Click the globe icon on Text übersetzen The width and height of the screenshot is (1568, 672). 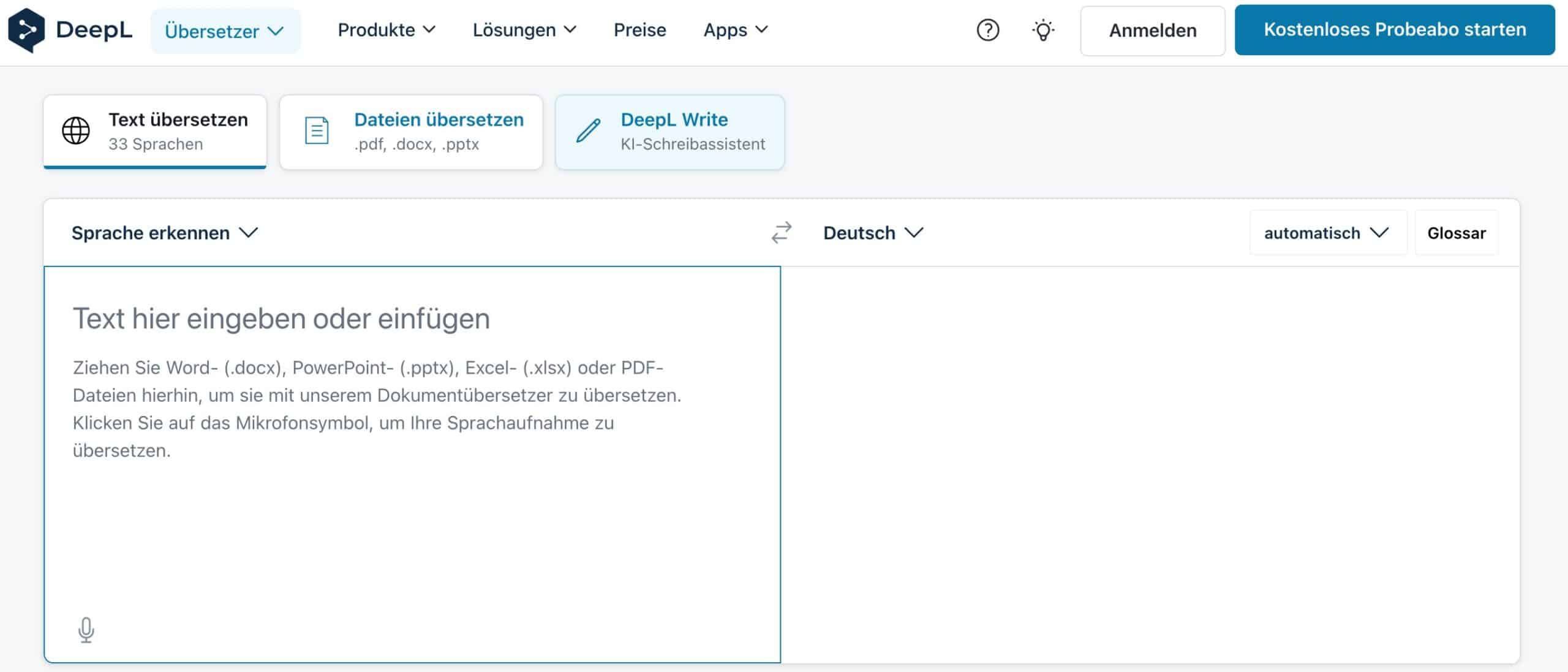pyautogui.click(x=76, y=130)
